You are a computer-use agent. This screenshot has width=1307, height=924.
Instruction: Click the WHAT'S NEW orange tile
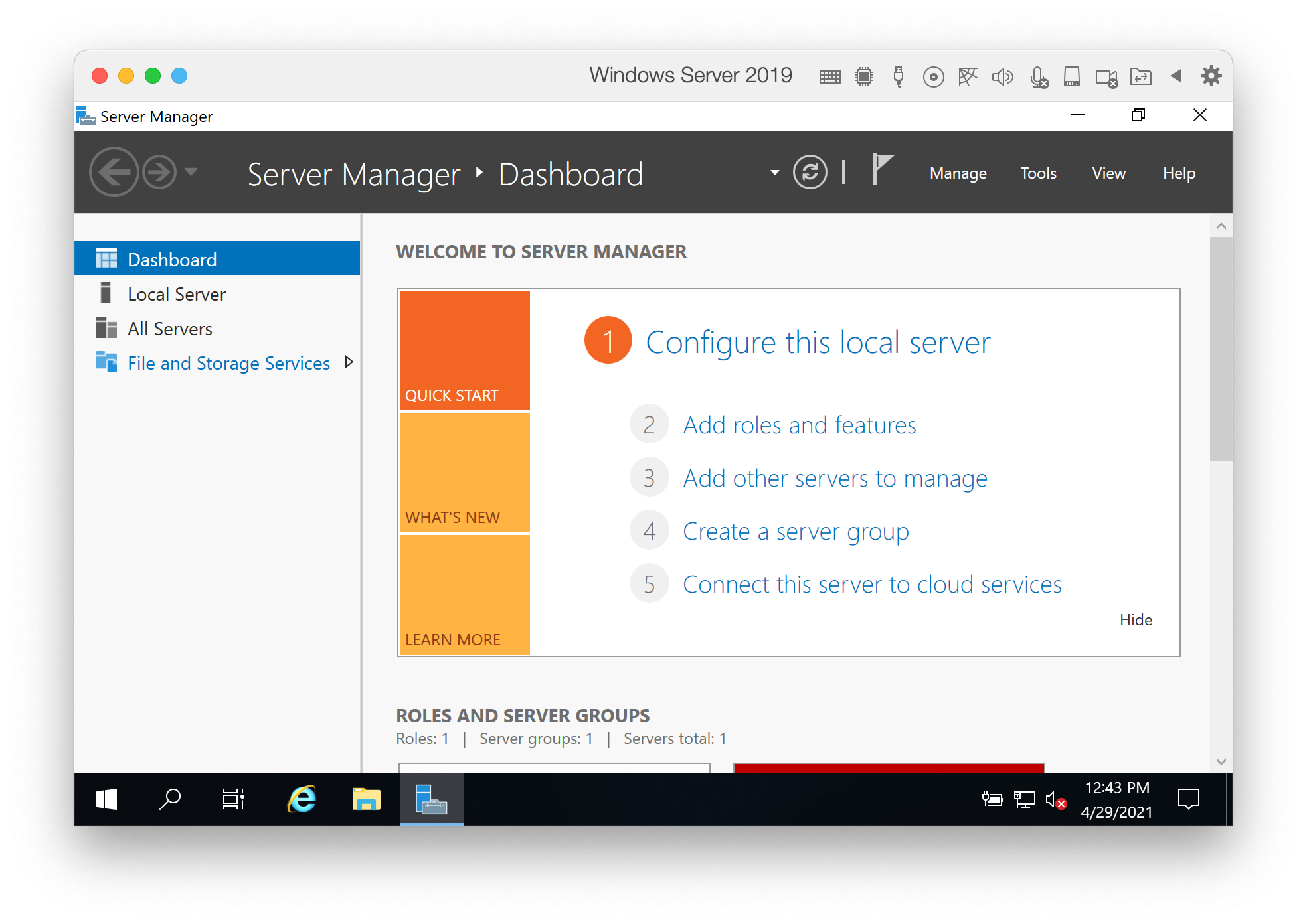click(x=464, y=473)
